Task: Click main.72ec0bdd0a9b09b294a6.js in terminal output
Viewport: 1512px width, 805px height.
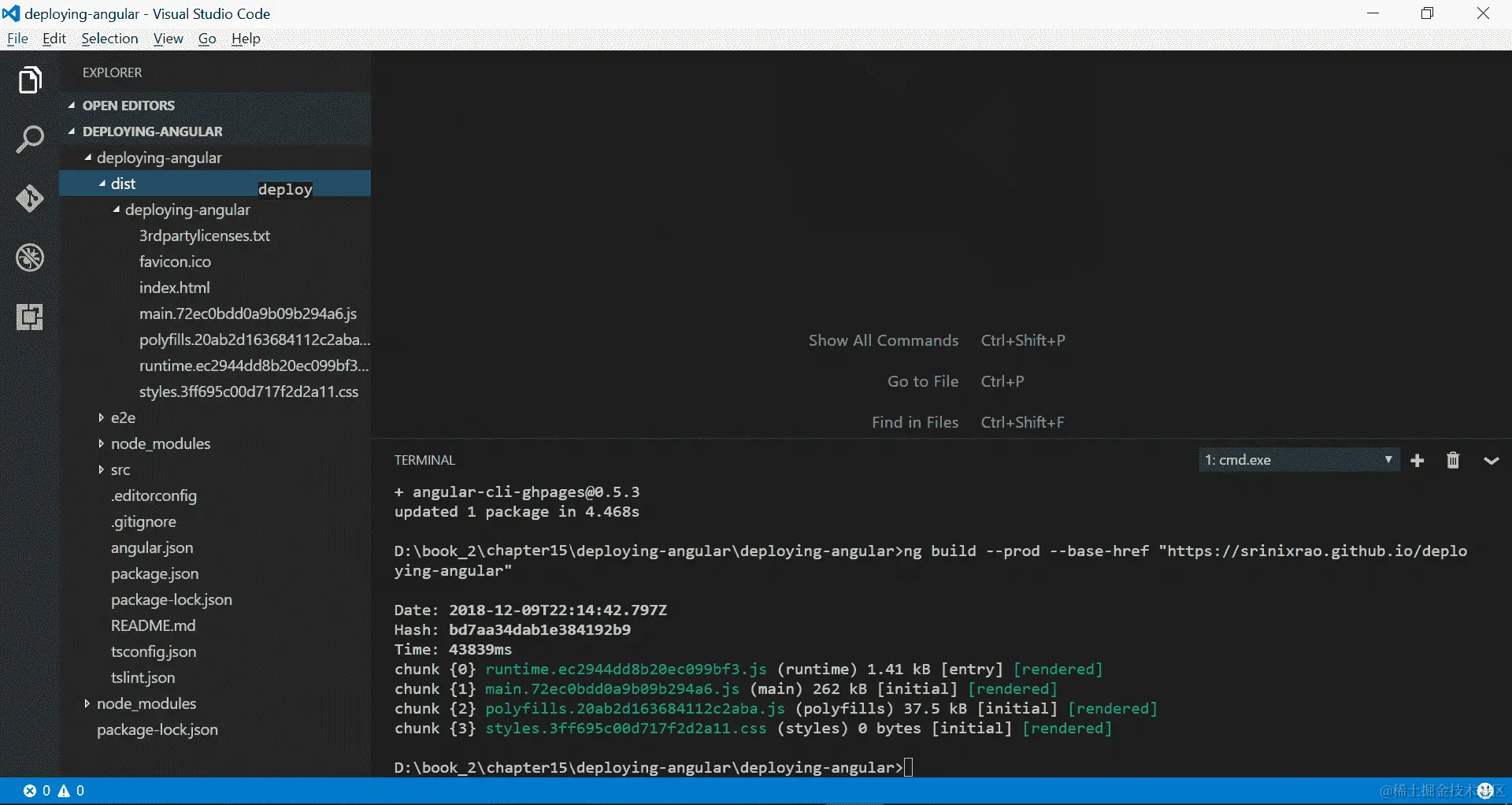Action: tap(613, 688)
